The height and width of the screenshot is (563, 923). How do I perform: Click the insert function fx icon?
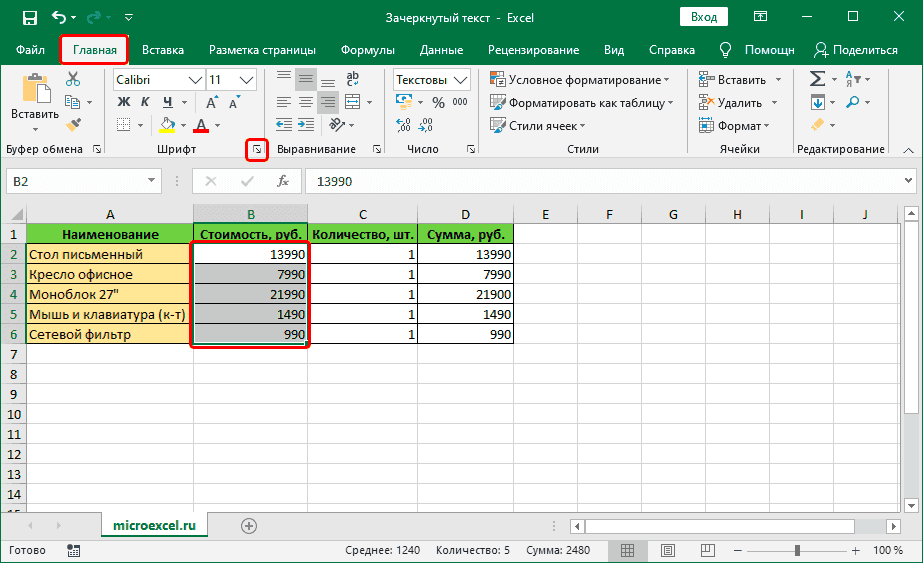283,181
